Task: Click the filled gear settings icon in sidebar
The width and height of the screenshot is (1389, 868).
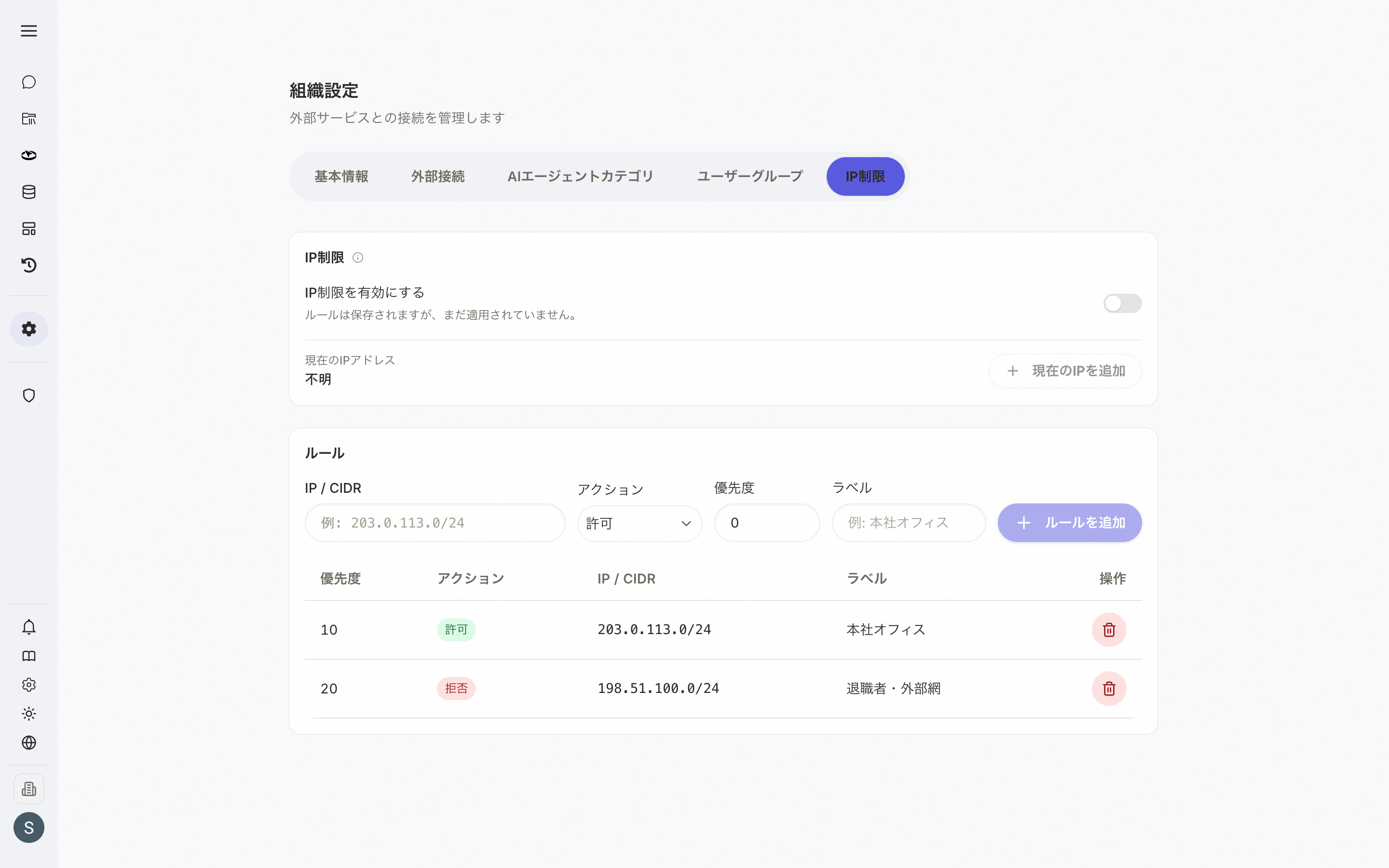Action: (29, 329)
